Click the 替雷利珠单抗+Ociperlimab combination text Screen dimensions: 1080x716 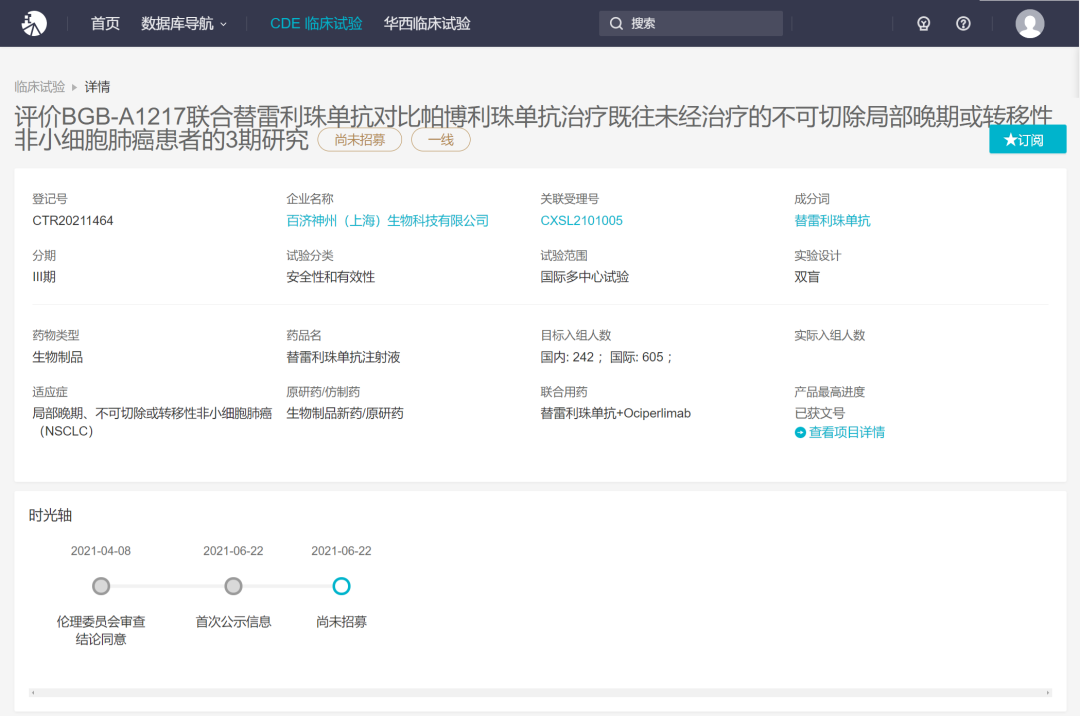(x=616, y=414)
